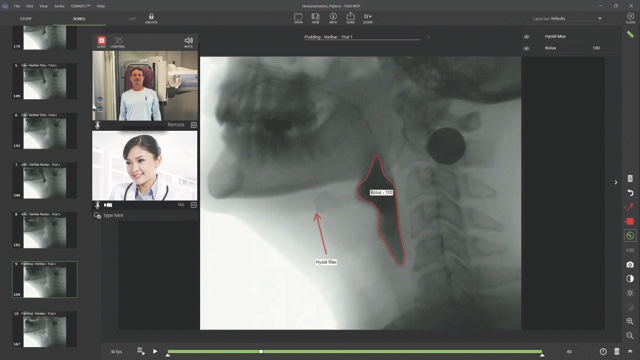Click the Open folder icon
640x360 pixels.
coord(298,16)
